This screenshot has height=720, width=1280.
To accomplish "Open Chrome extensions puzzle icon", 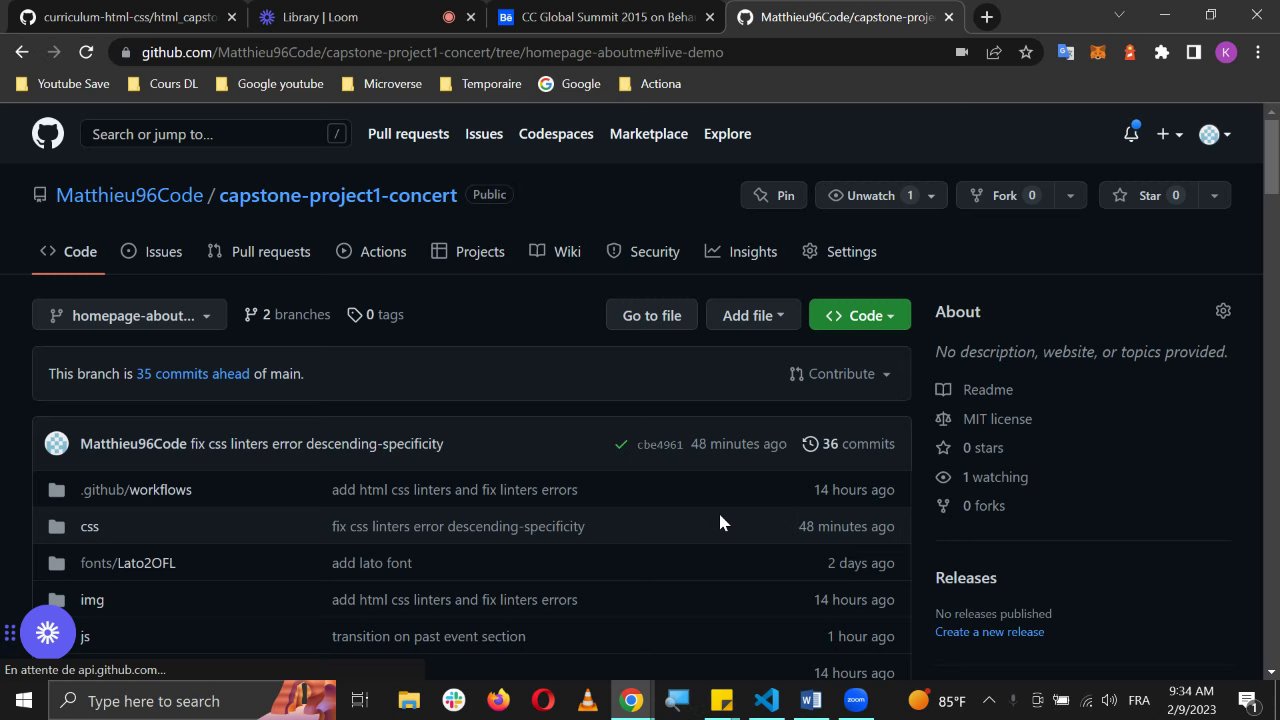I will (1161, 52).
